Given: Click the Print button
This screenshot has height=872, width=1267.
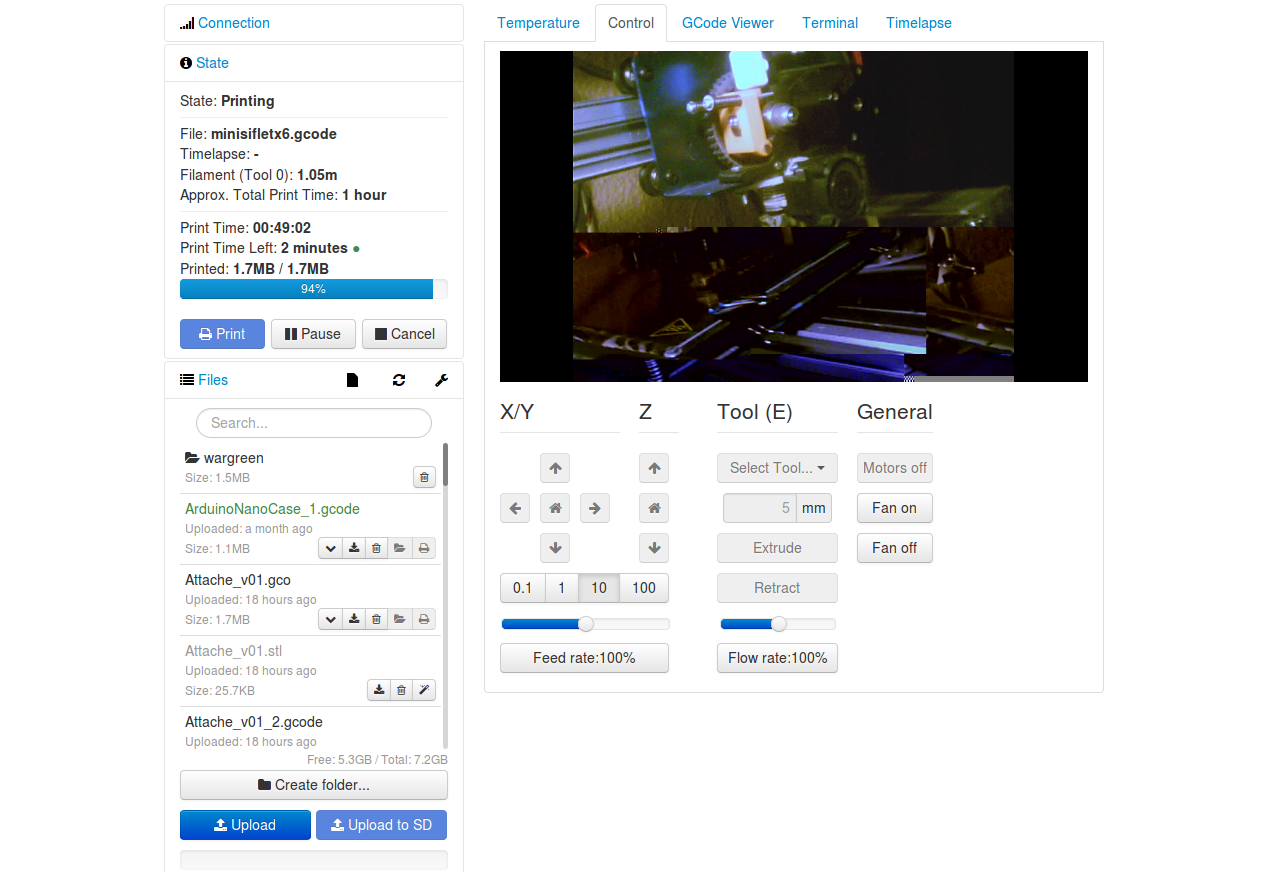Looking at the screenshot, I should [222, 334].
